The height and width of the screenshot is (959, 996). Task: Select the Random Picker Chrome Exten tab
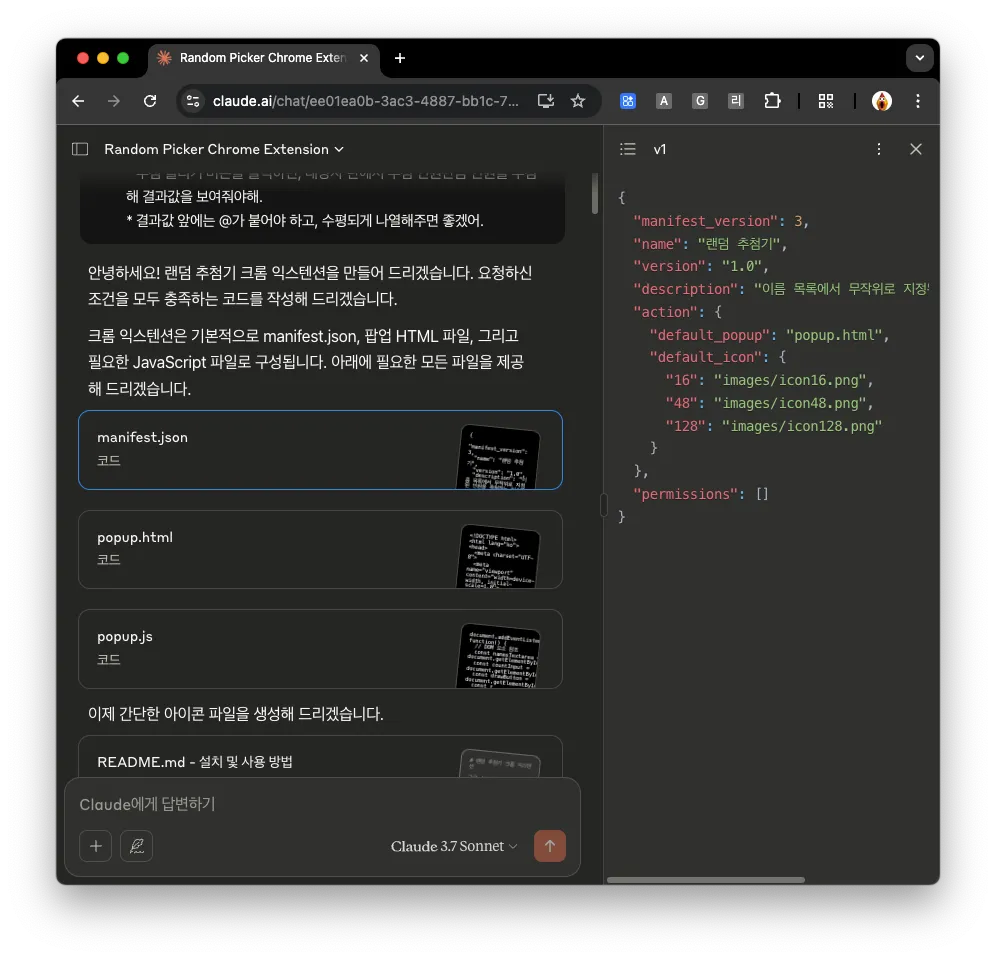pyautogui.click(x=264, y=58)
